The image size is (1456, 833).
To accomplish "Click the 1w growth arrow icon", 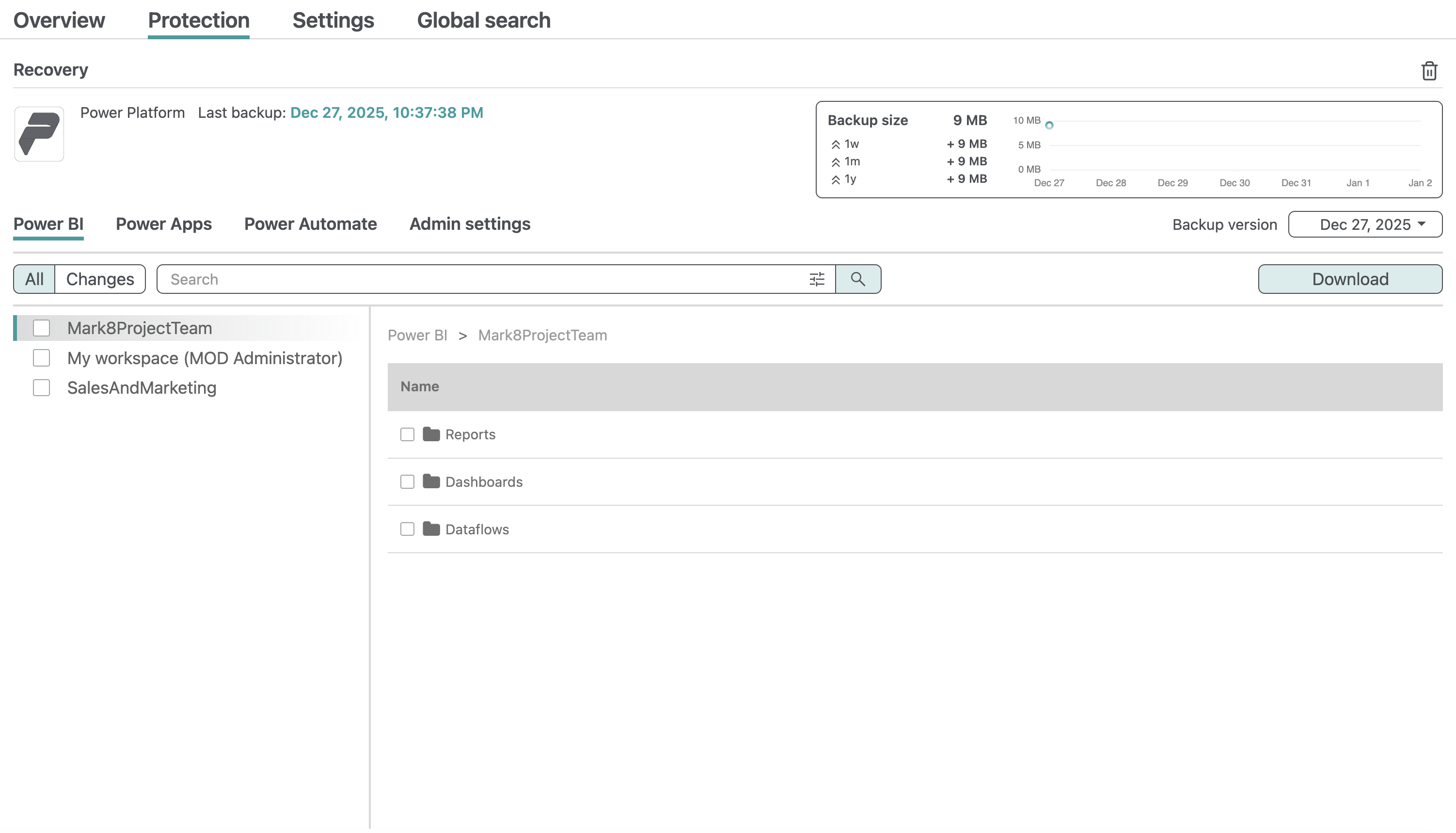I will coord(836,145).
